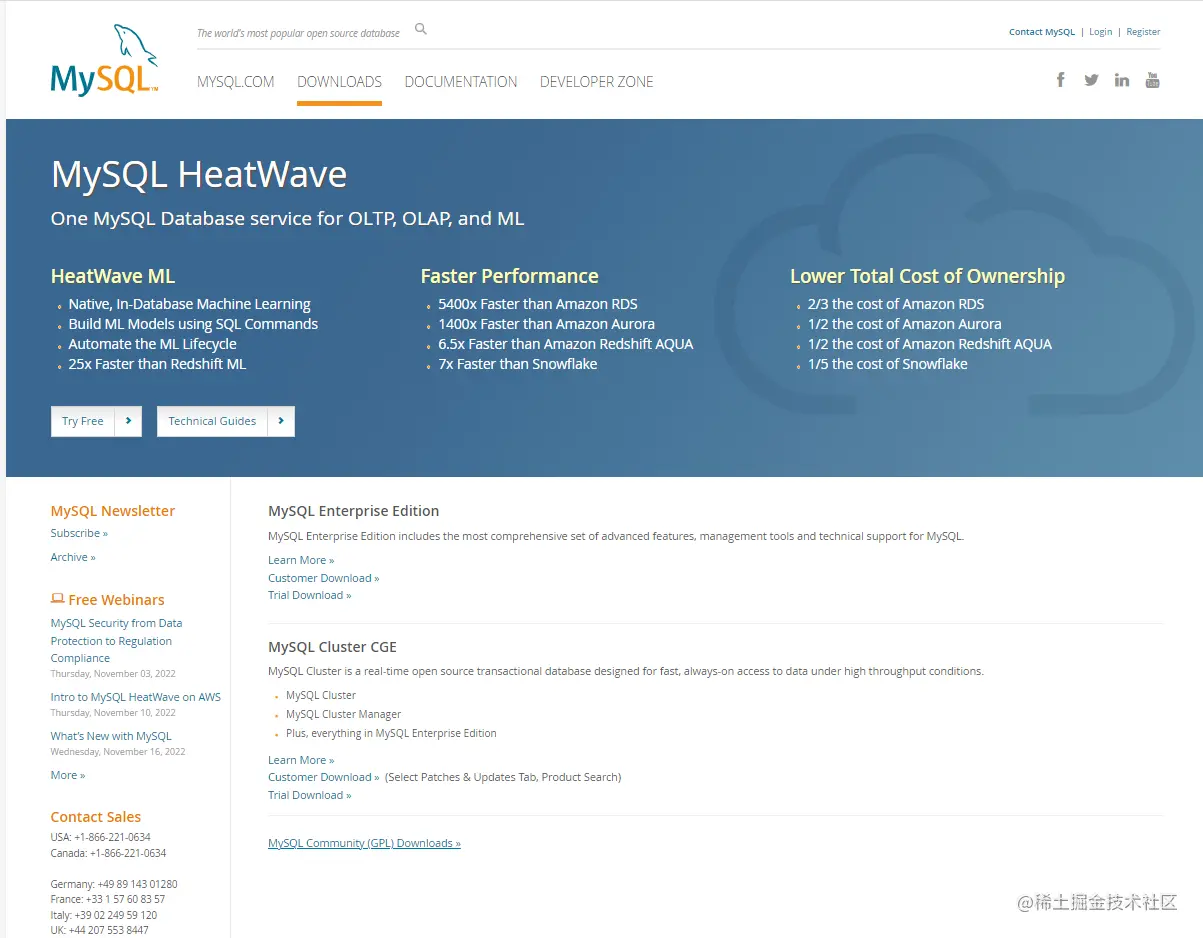Screen dimensions: 1203x938
Task: Select the DOWNLOADS tab
Action: click(340, 82)
